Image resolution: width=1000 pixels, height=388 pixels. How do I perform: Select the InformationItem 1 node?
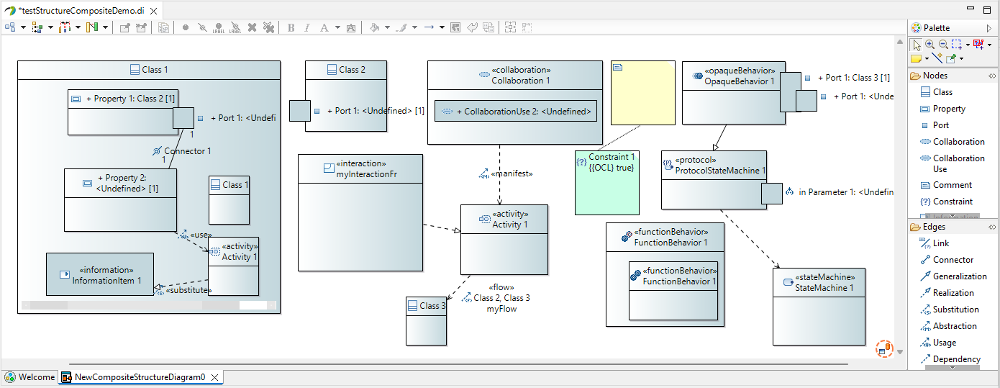click(99, 274)
